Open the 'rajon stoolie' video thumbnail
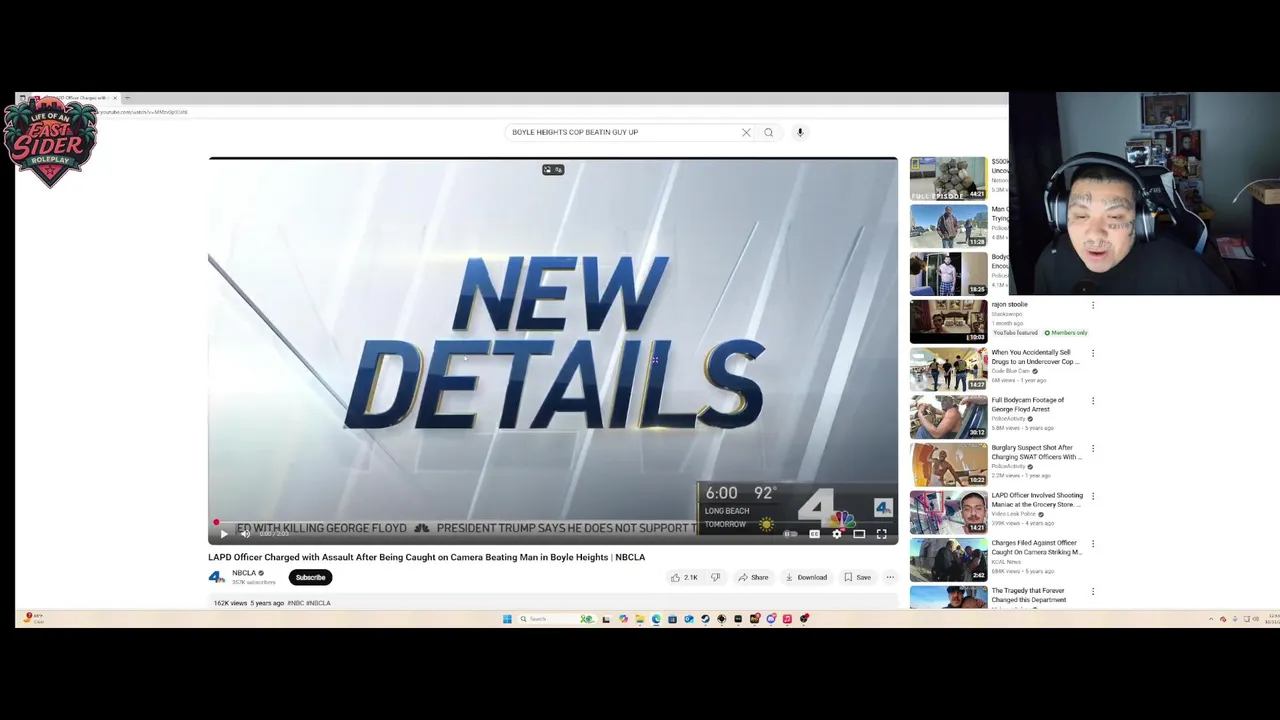The height and width of the screenshot is (720, 1280). click(x=948, y=321)
